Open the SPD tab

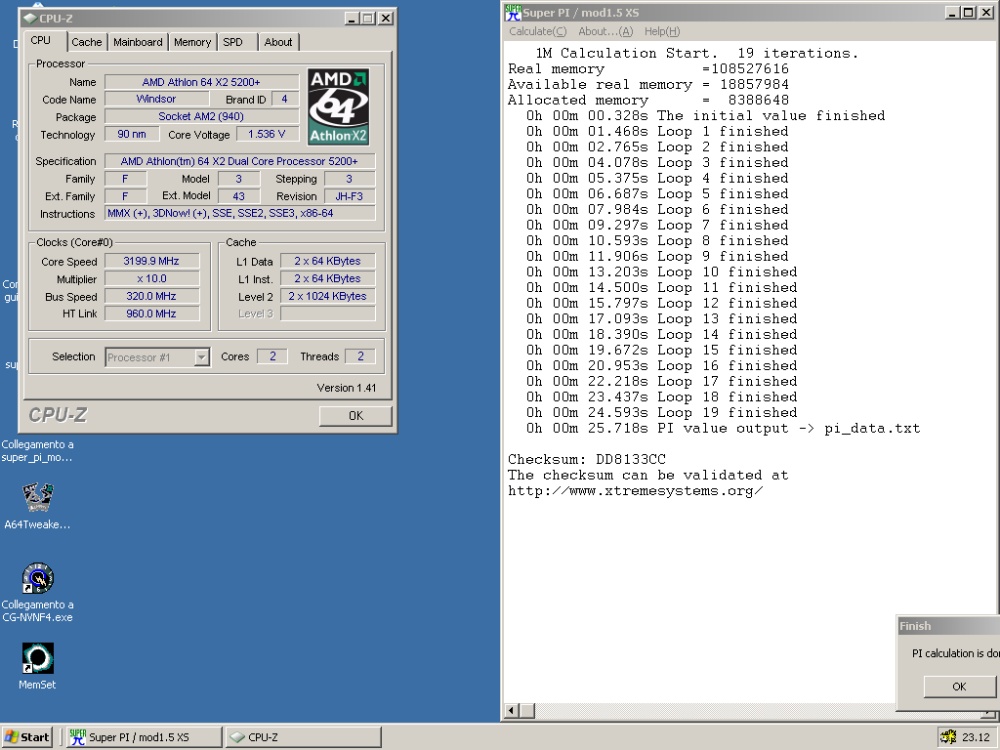pyautogui.click(x=233, y=42)
